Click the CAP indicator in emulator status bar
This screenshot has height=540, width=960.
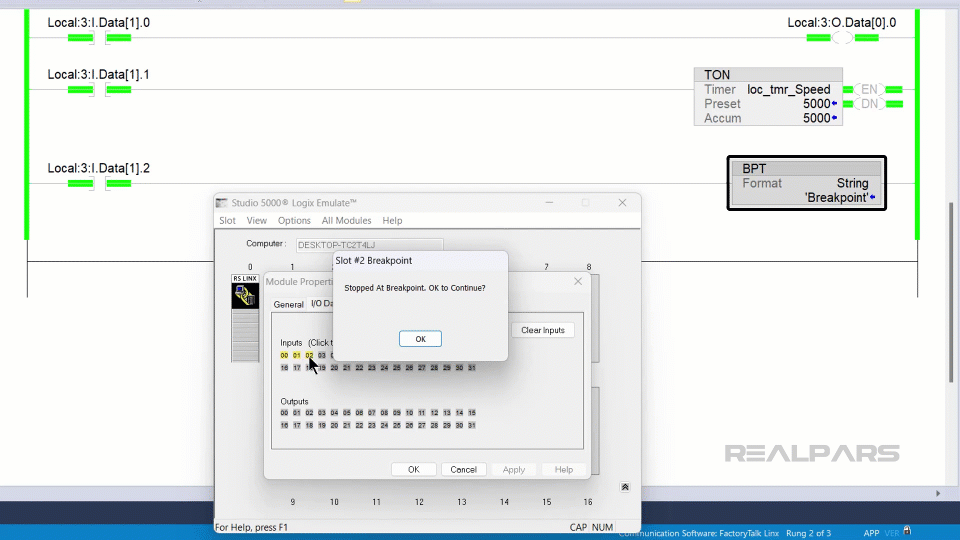coord(578,527)
